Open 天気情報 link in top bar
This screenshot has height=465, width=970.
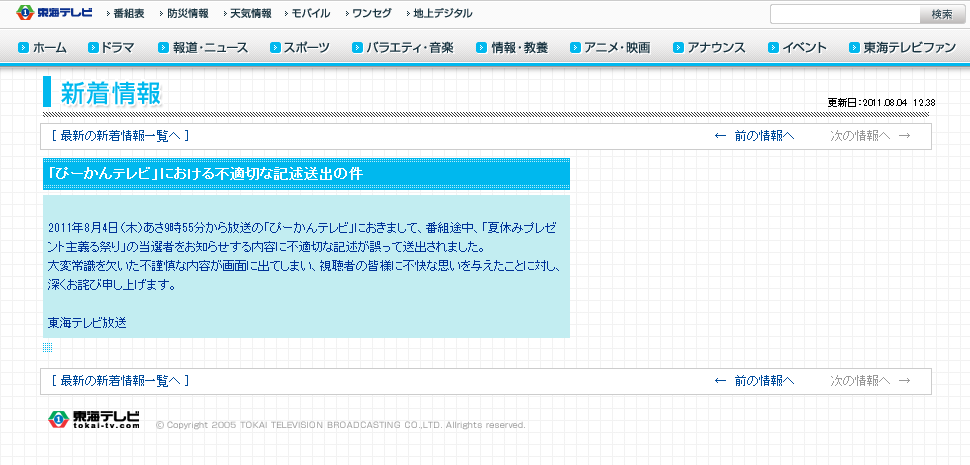click(x=251, y=13)
